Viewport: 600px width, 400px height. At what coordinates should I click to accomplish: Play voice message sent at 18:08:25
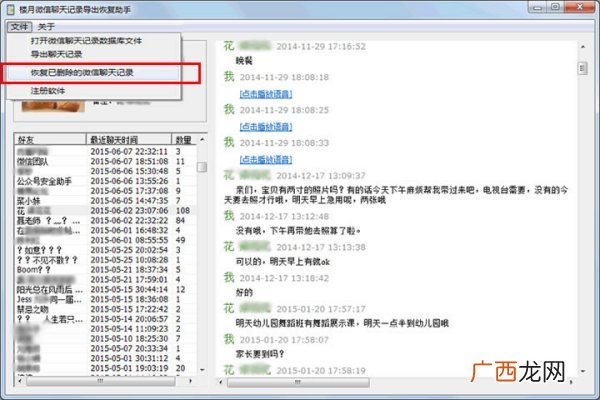tap(266, 127)
